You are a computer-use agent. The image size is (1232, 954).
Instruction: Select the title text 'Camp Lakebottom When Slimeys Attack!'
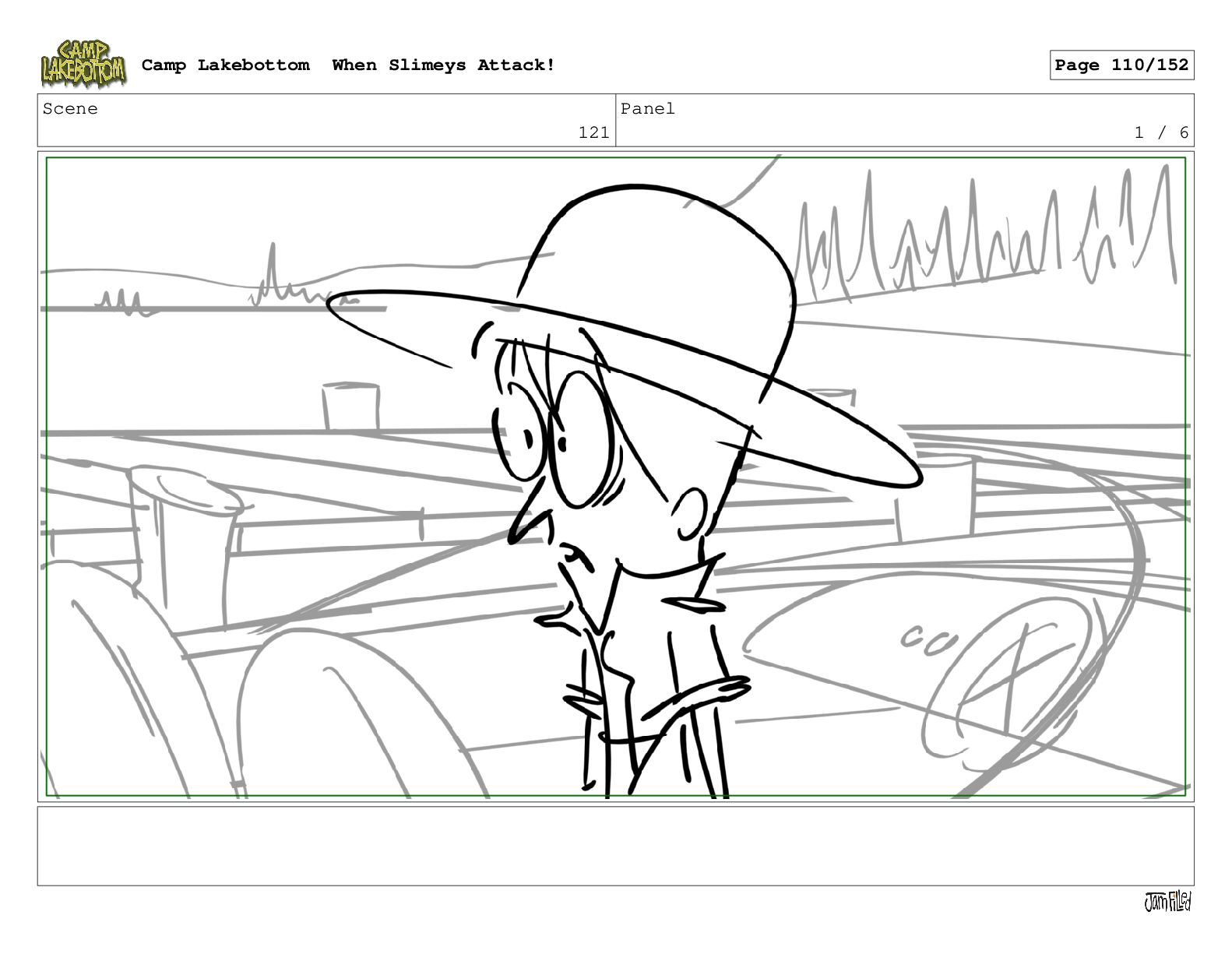[x=349, y=65]
